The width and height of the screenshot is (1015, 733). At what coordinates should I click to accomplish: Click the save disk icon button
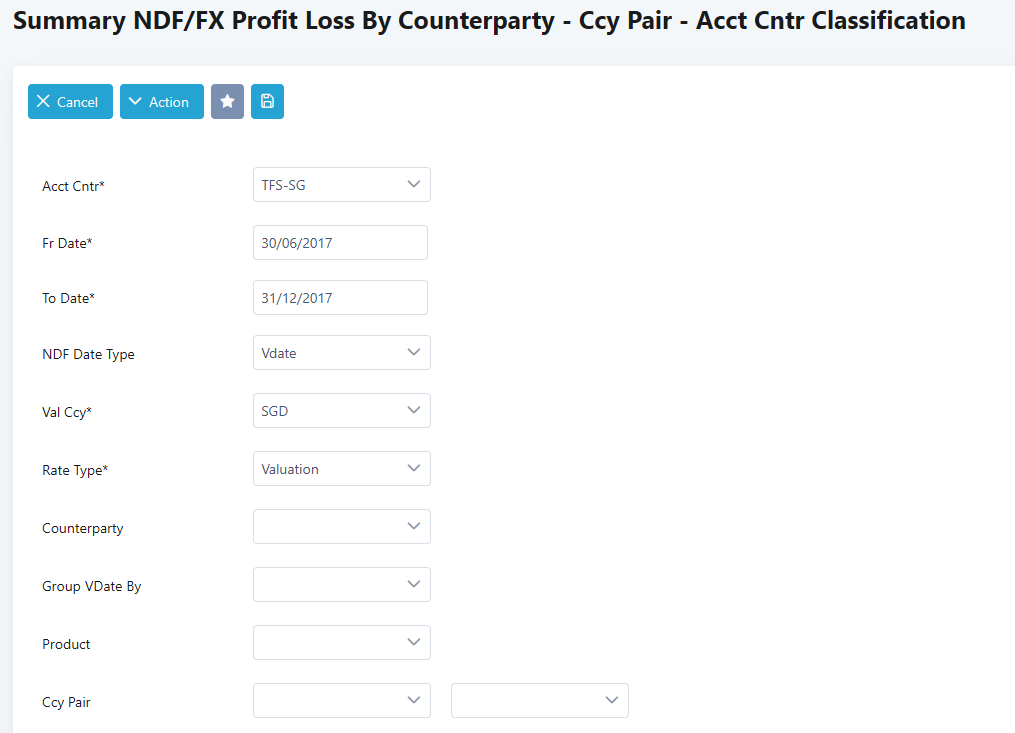[267, 102]
